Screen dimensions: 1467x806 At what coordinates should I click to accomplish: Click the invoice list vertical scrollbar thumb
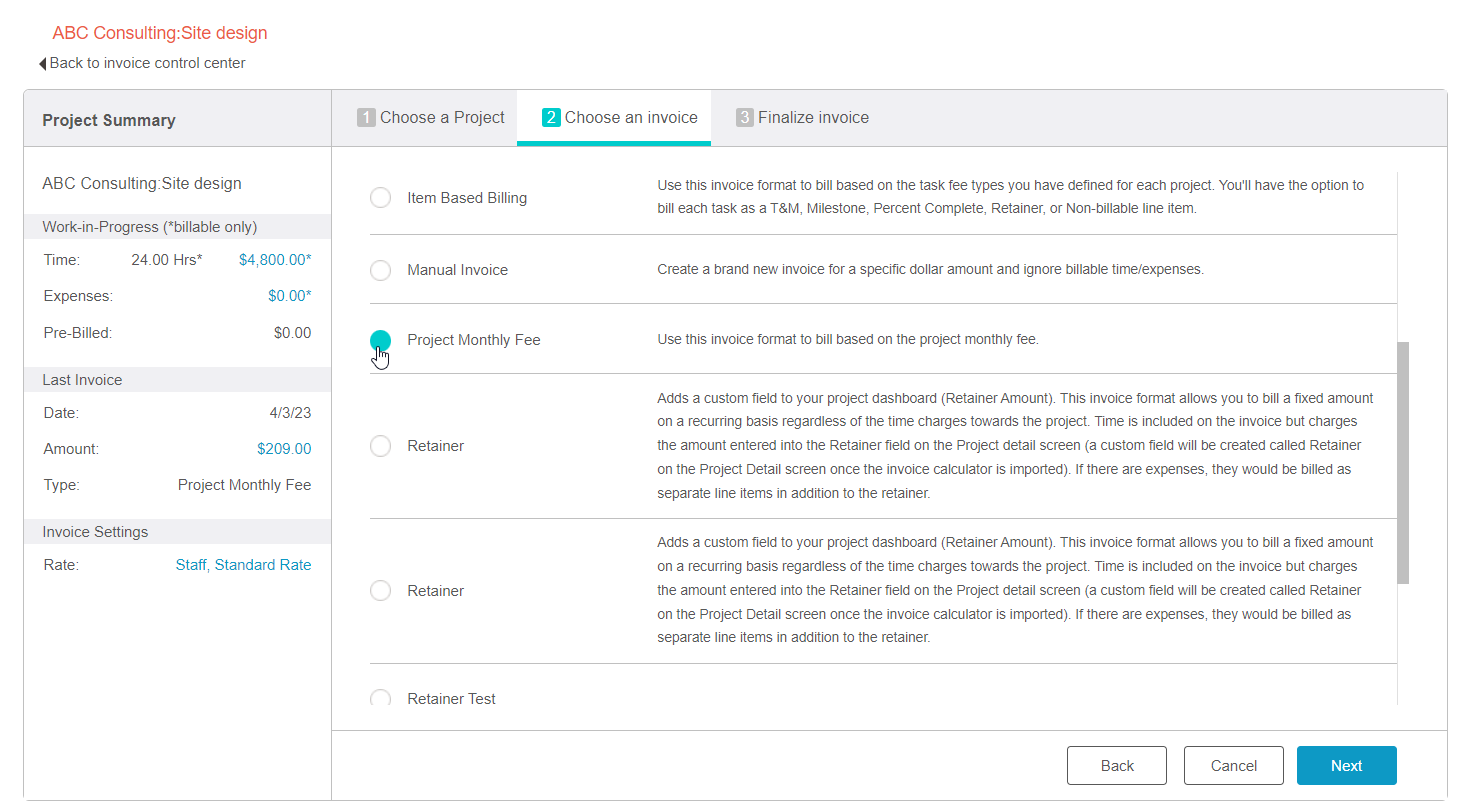point(1403,462)
